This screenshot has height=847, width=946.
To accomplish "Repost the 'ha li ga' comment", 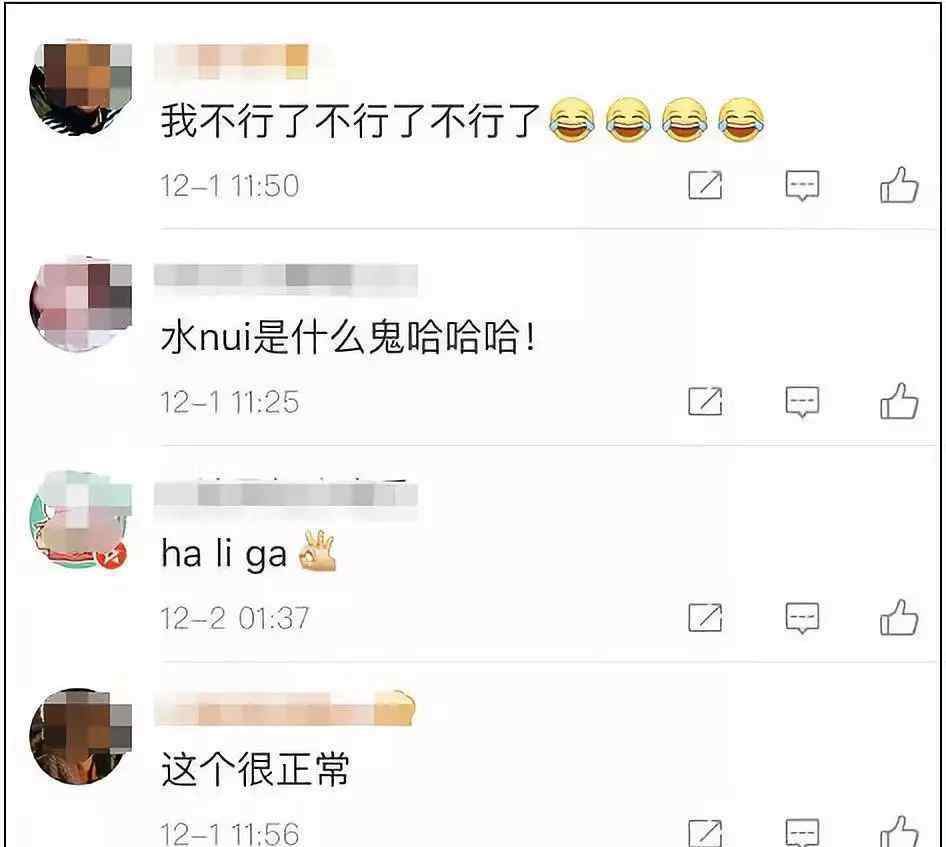I will click(x=705, y=617).
